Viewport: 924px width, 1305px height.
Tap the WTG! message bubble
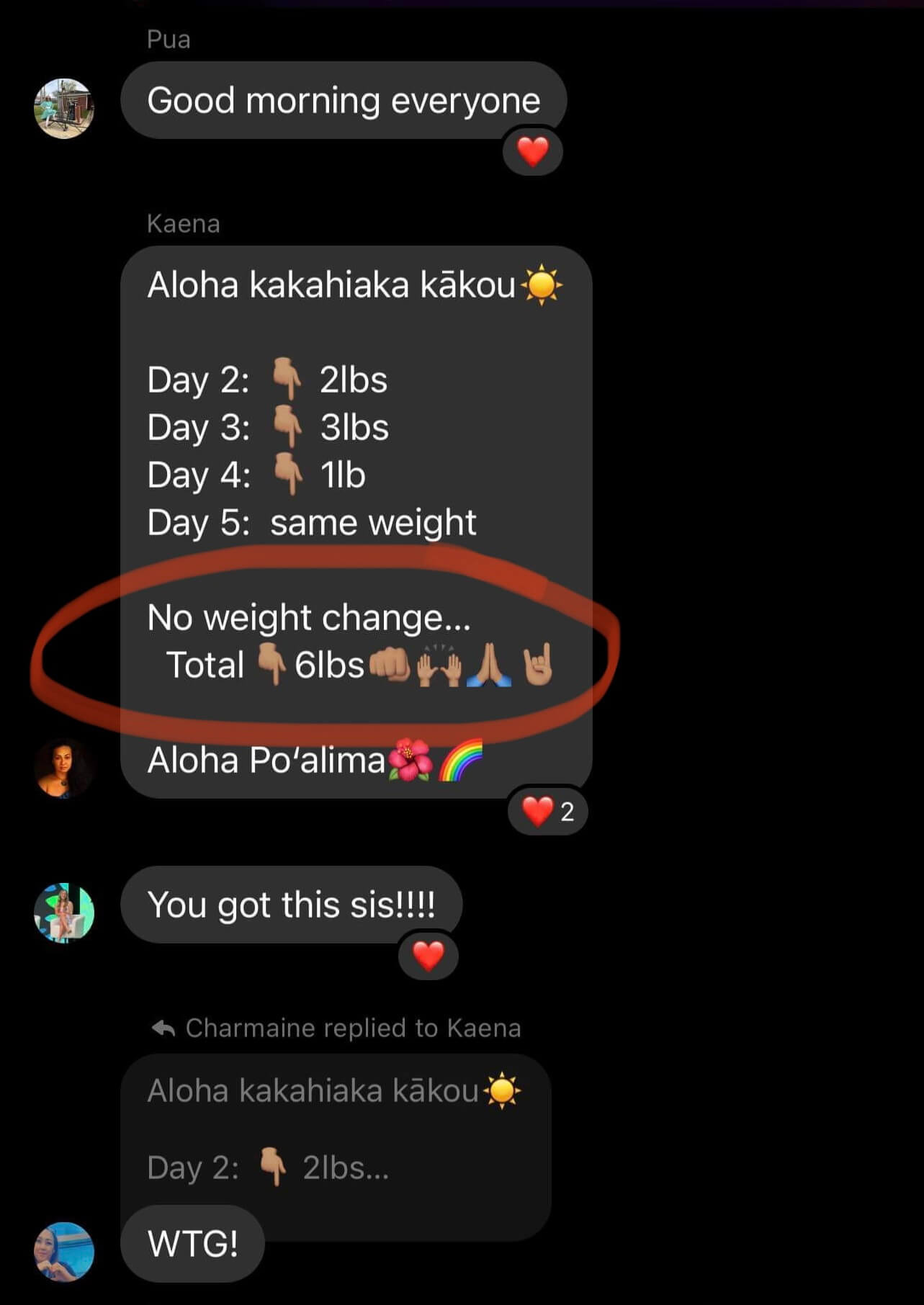[x=192, y=1244]
